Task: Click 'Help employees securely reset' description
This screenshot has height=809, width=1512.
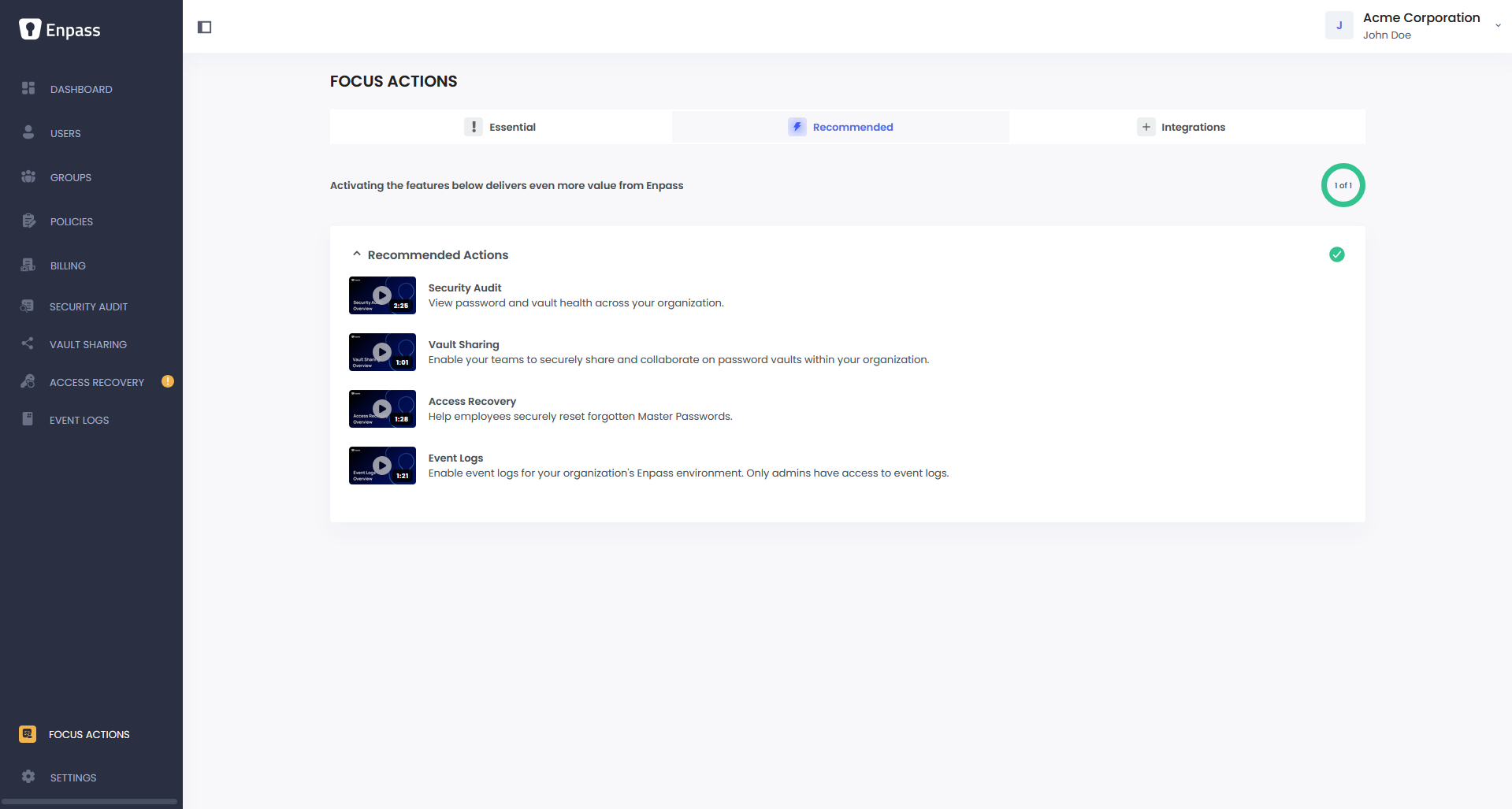Action: (x=581, y=417)
